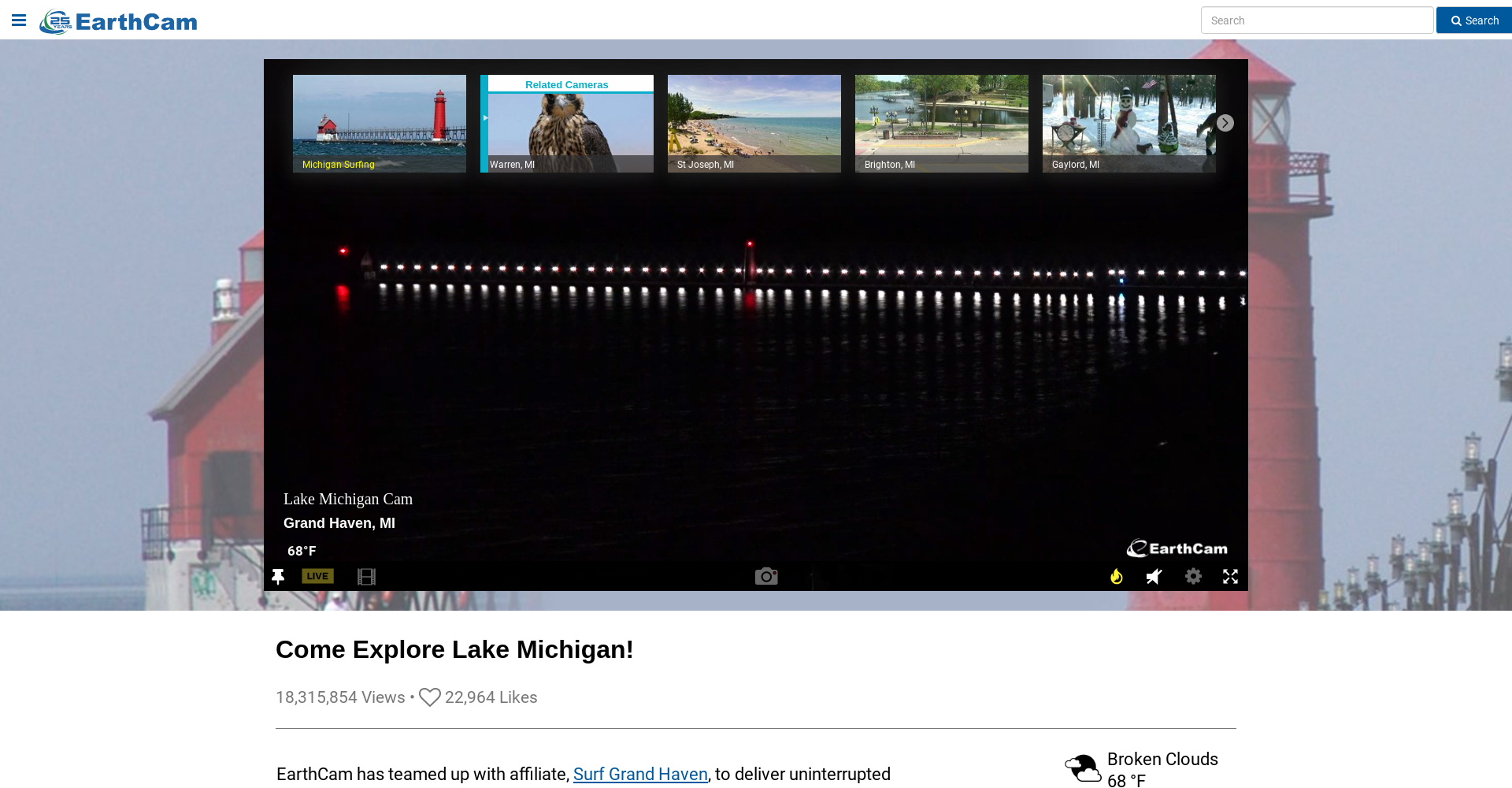Click the pin icon on the player
This screenshot has height=788, width=1512.
click(x=278, y=577)
